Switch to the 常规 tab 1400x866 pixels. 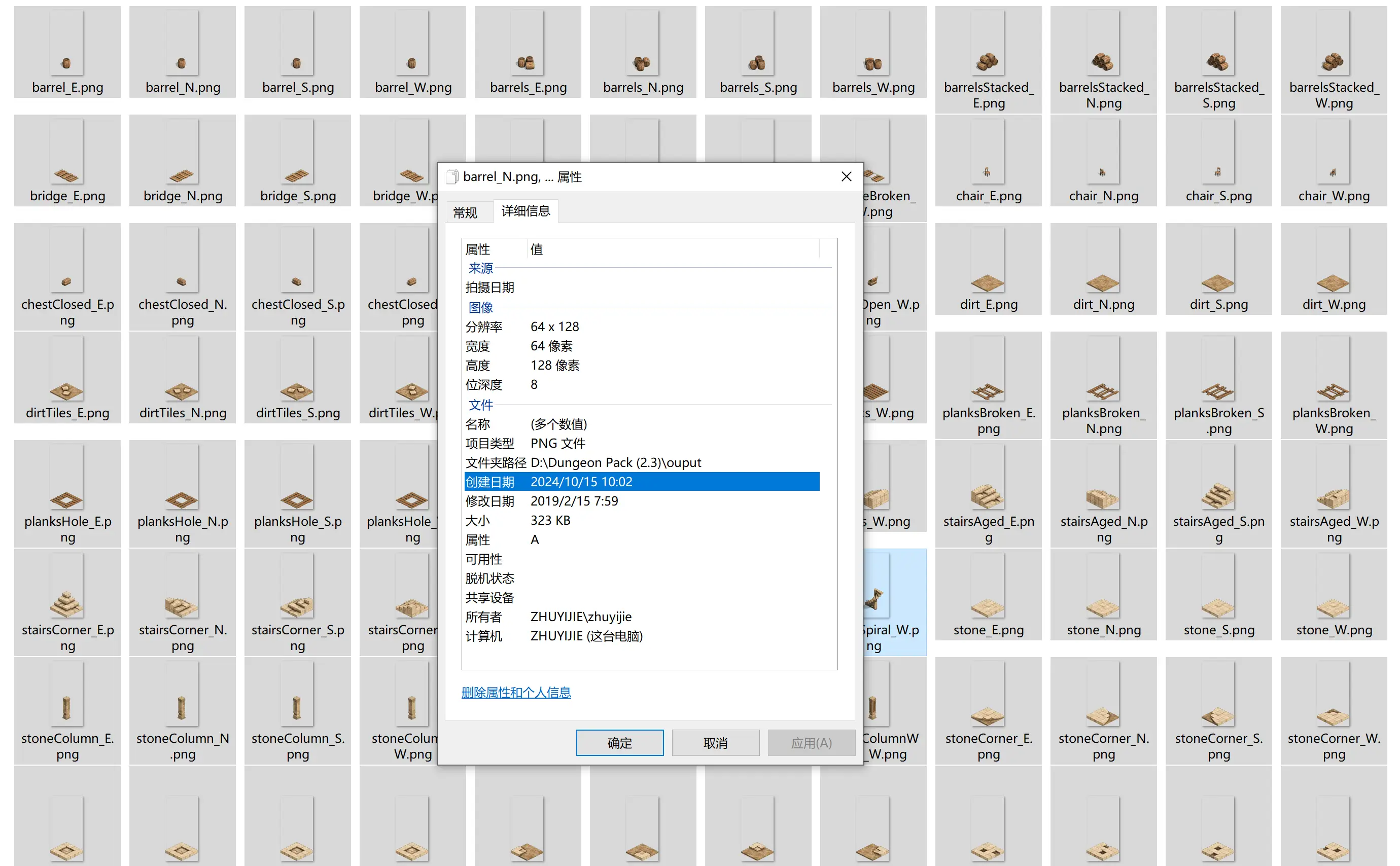coord(465,213)
